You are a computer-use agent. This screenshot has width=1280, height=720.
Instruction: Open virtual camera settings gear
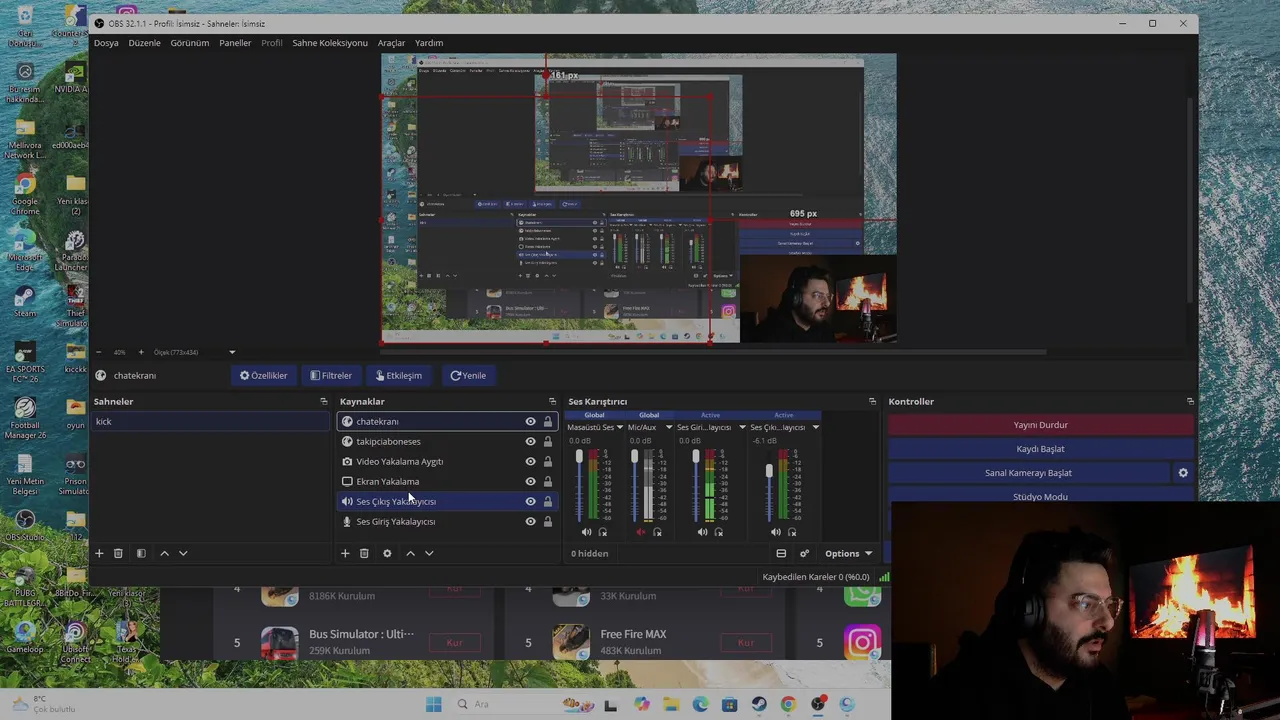click(1183, 473)
